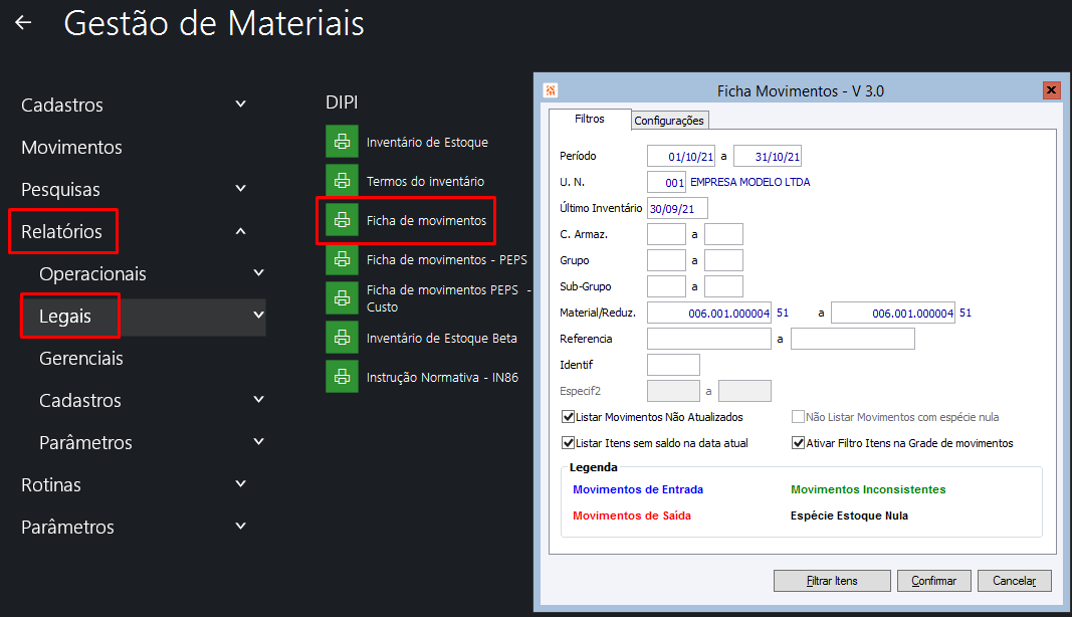Click the Período start date field 01/10/21
Screen dimensions: 1072x617
click(681, 156)
